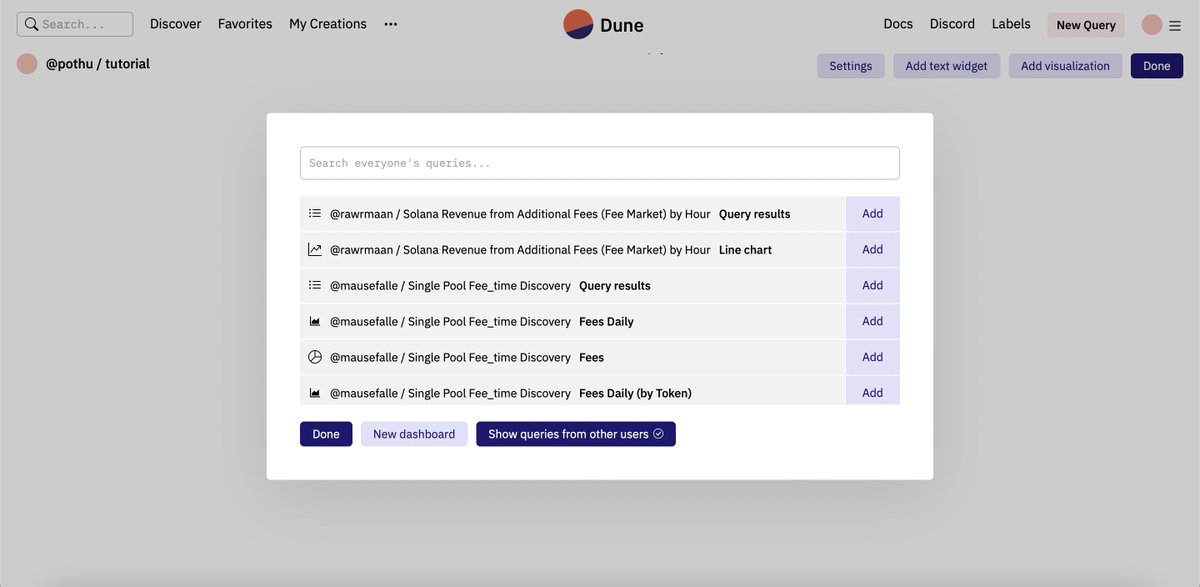Focus the Search everyone's queries field
The height and width of the screenshot is (587, 1200).
[600, 163]
